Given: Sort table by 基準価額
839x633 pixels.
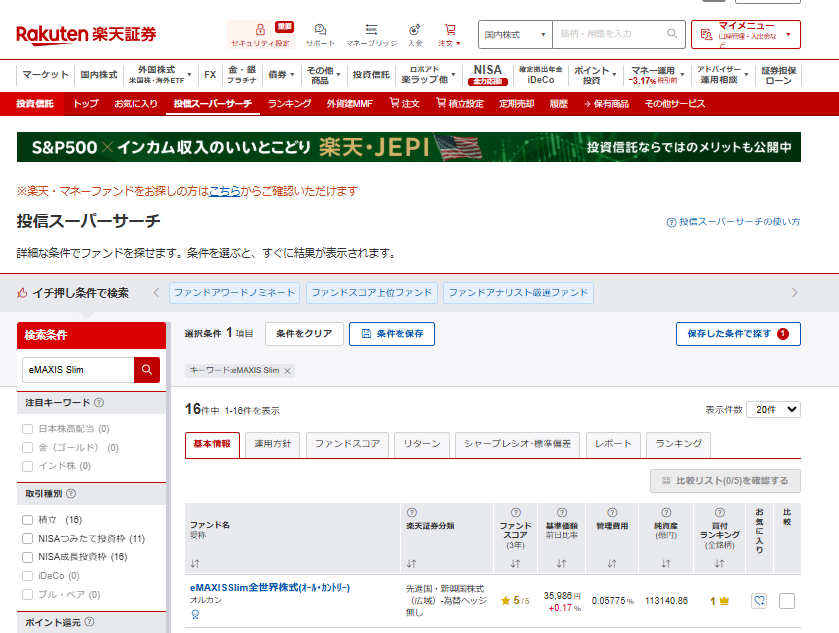Looking at the screenshot, I should tap(561, 563).
